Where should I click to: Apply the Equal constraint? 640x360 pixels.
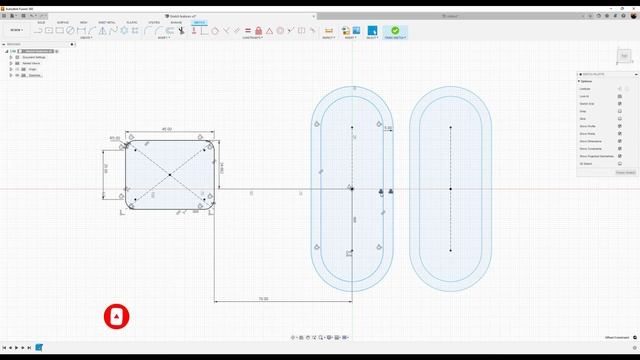[248, 31]
